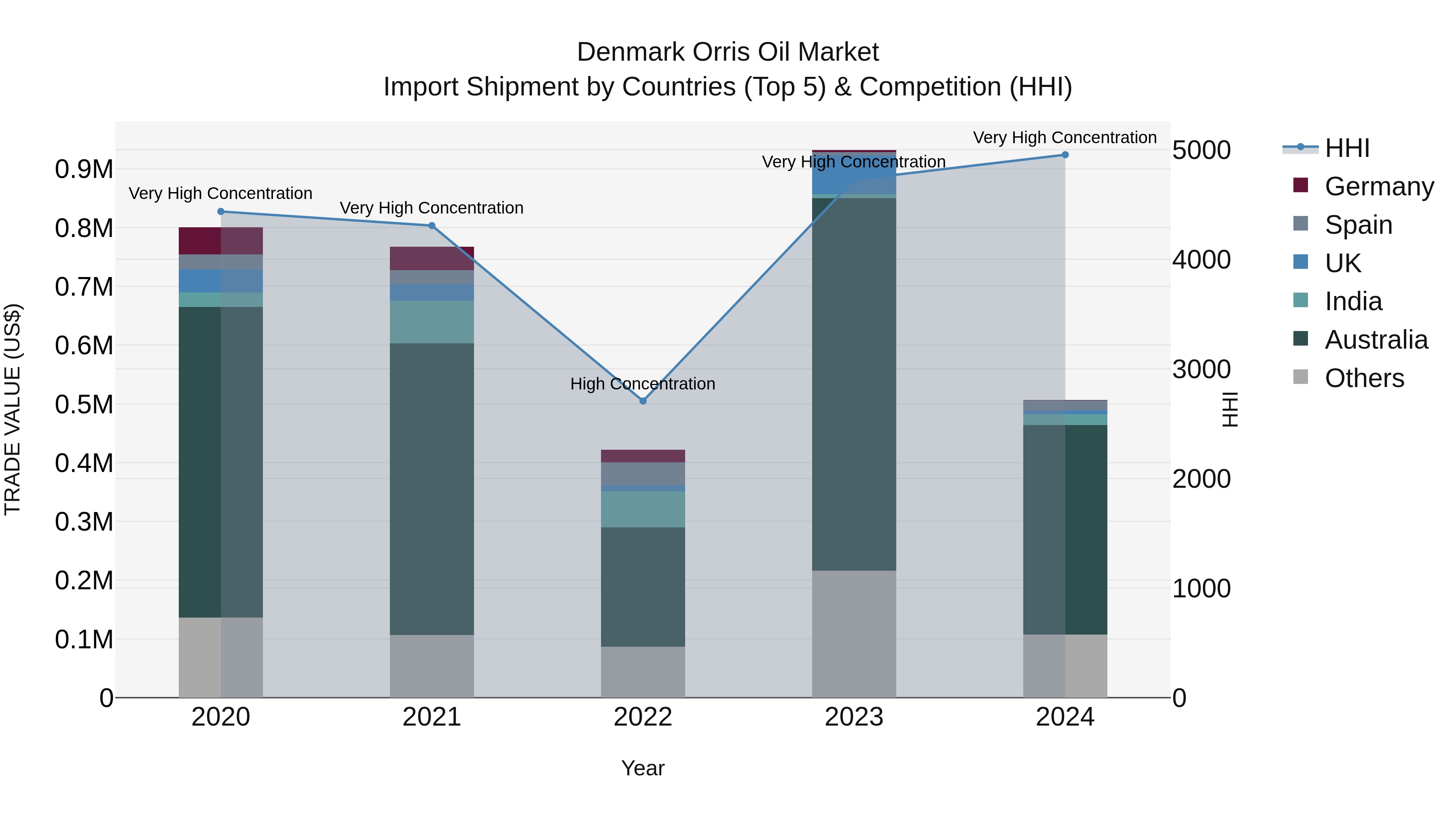Viewport: 1456px width, 819px height.
Task: Click the 2021 Australia bar segment
Action: (x=432, y=489)
